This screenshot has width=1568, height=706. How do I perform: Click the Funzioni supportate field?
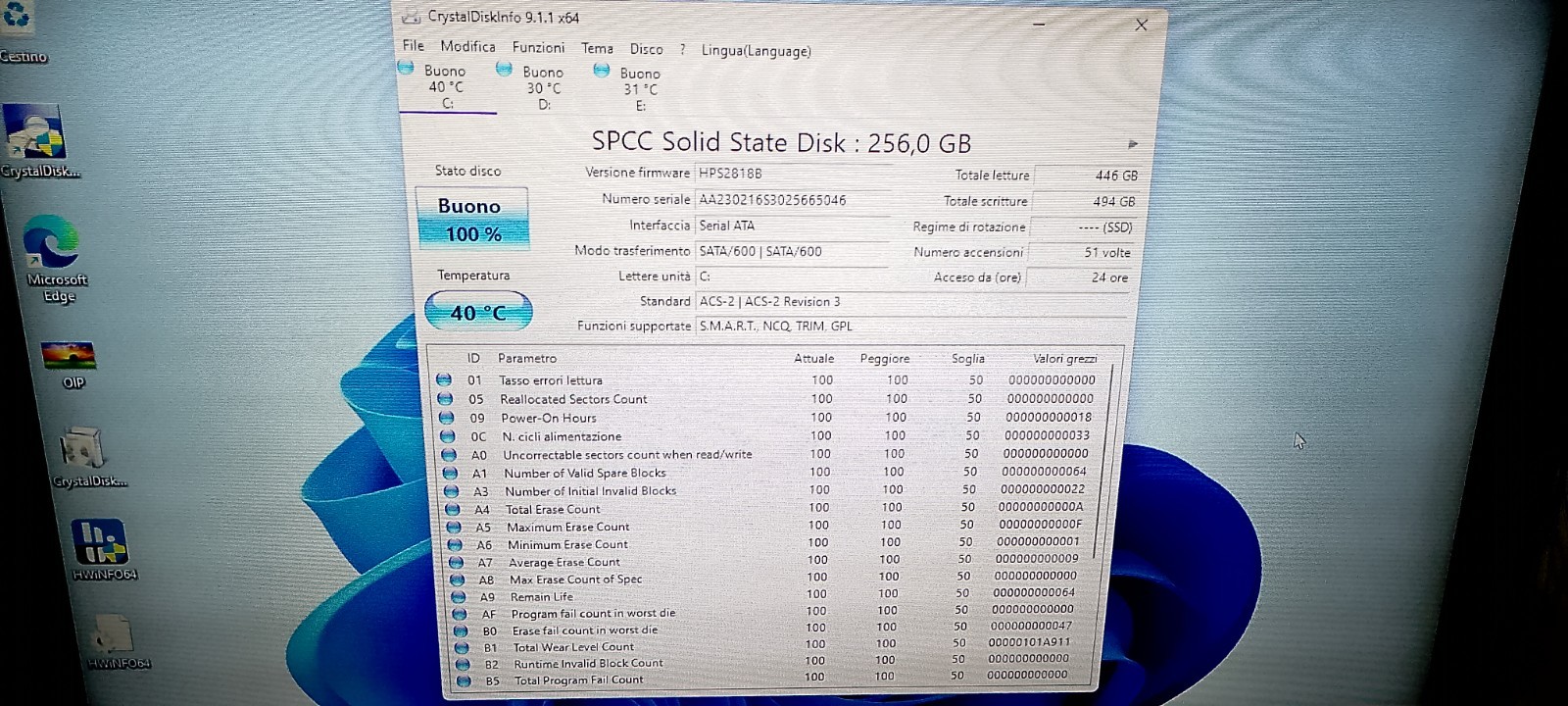pyautogui.click(x=911, y=327)
